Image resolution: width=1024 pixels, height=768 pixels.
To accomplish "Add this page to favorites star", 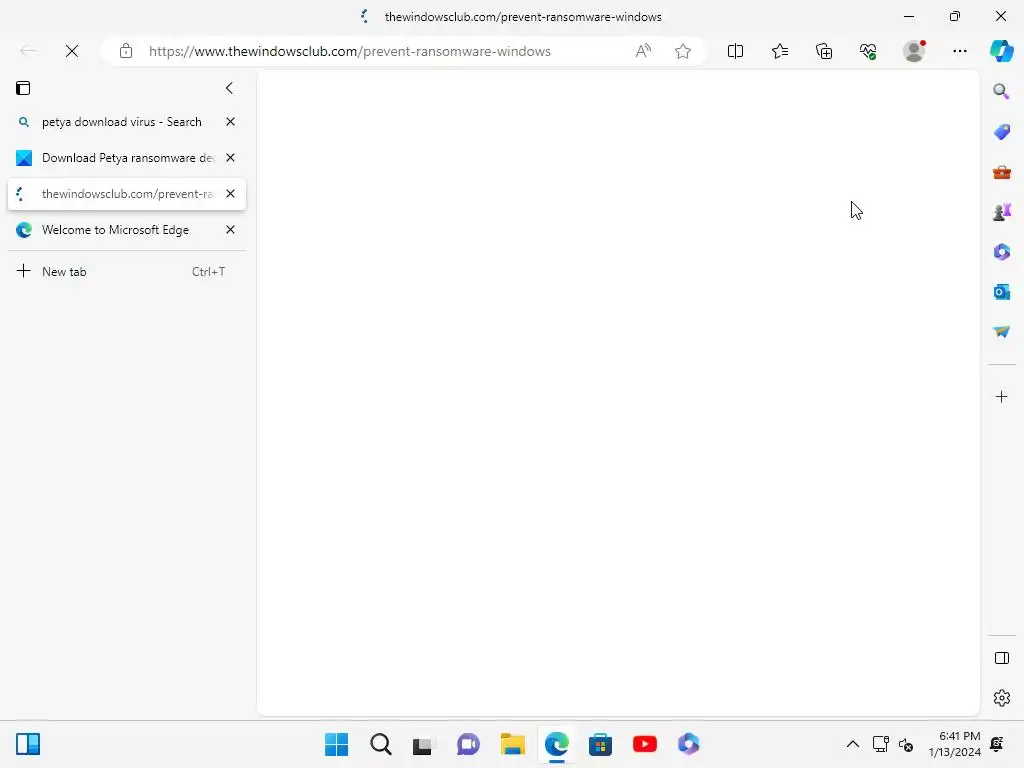I will (x=682, y=51).
